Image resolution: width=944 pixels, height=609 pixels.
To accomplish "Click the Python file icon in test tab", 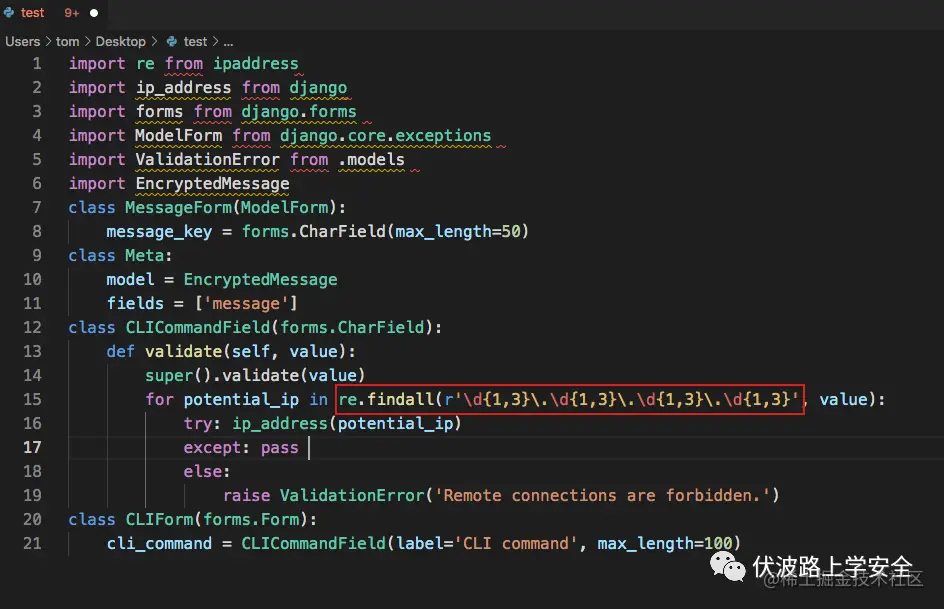I will point(9,13).
